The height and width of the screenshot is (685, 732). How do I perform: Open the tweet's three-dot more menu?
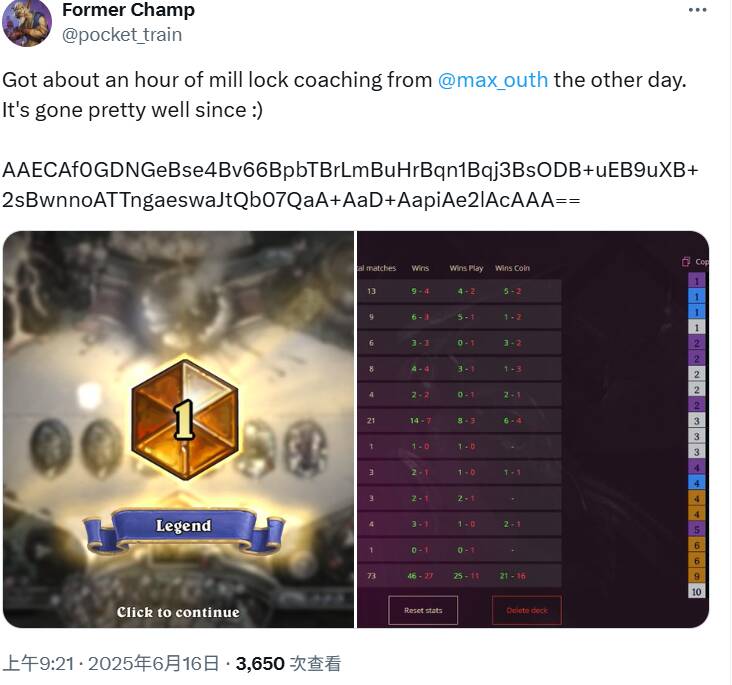point(697,10)
